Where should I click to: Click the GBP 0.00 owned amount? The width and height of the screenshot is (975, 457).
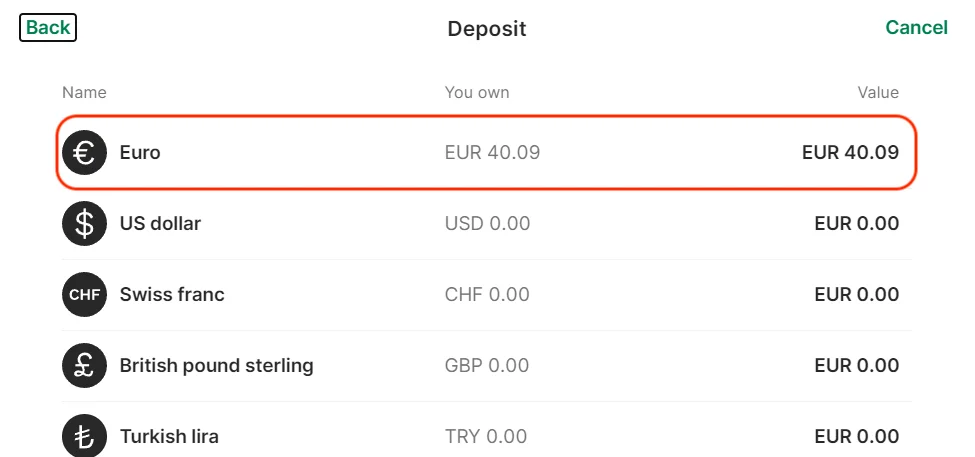[x=486, y=366]
